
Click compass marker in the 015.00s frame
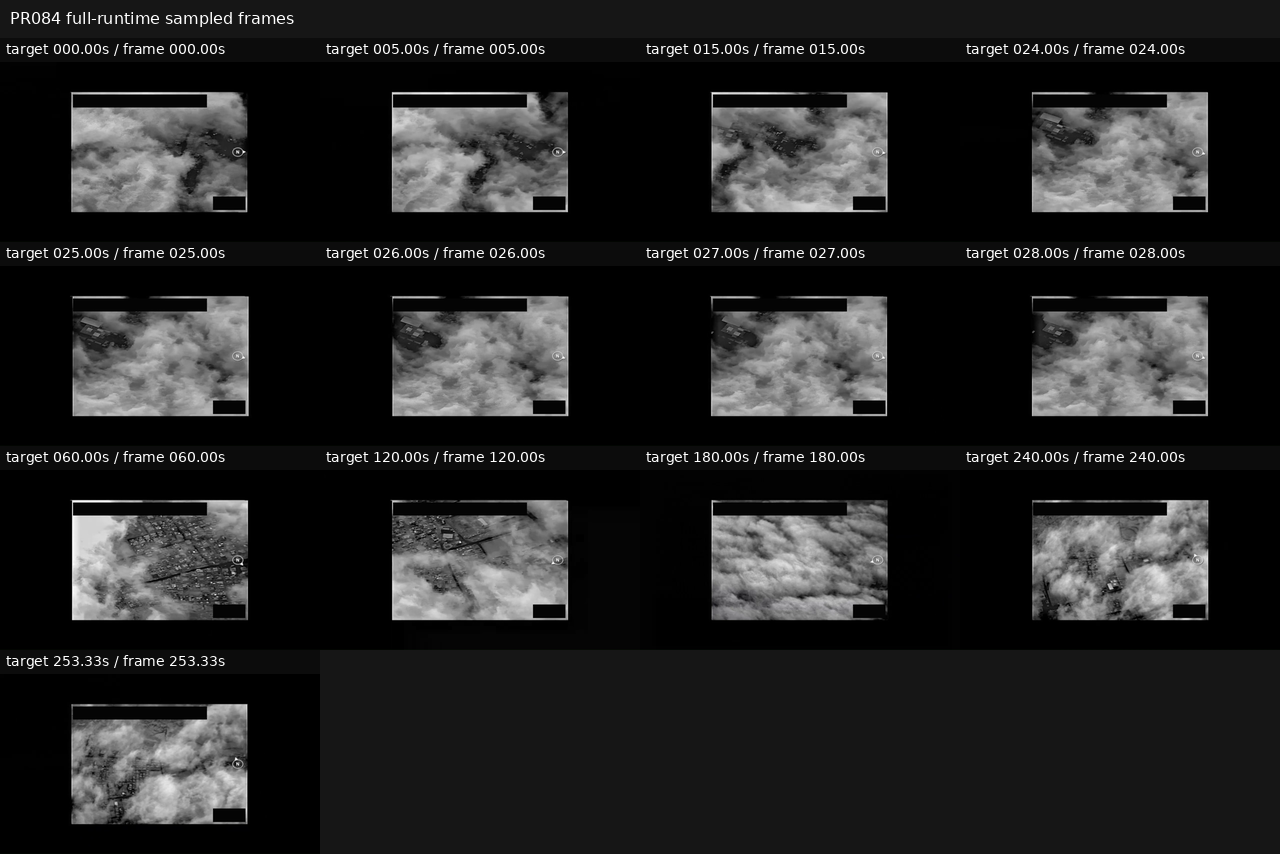point(878,152)
